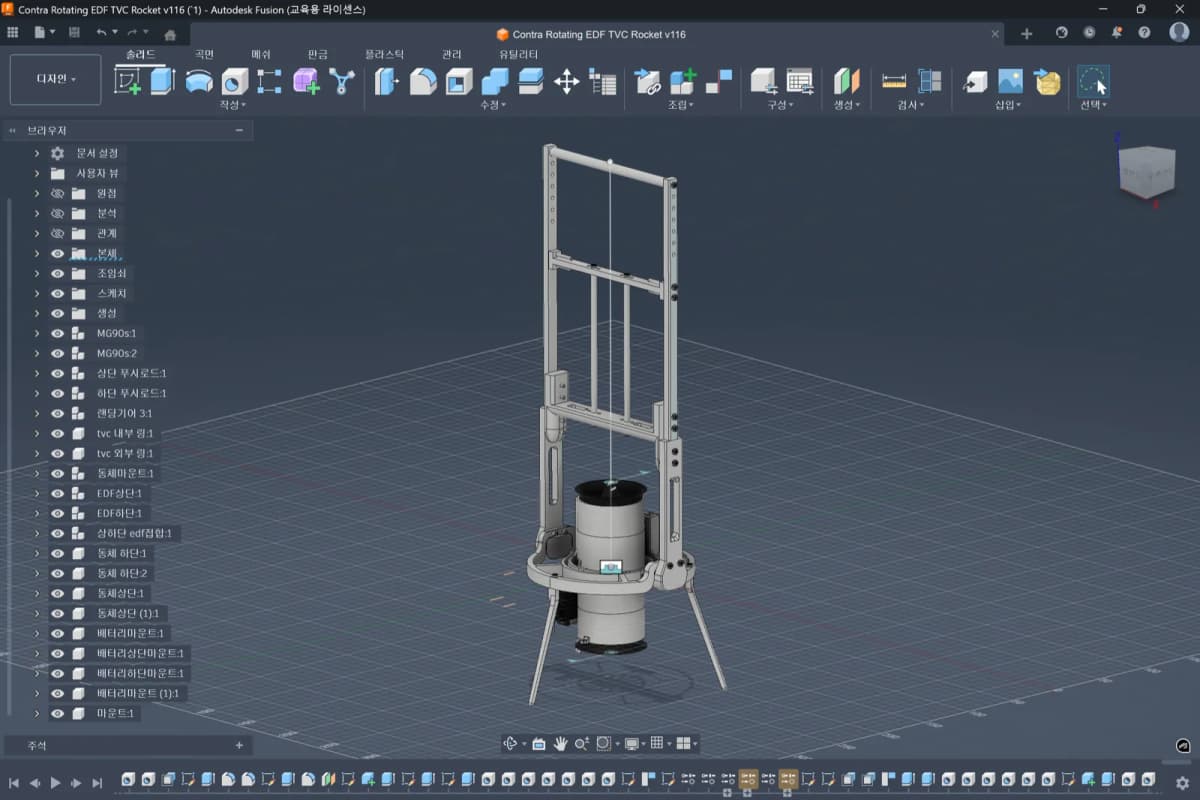1200x800 pixels.
Task: Open the Measure tool icon
Action: click(x=894, y=81)
